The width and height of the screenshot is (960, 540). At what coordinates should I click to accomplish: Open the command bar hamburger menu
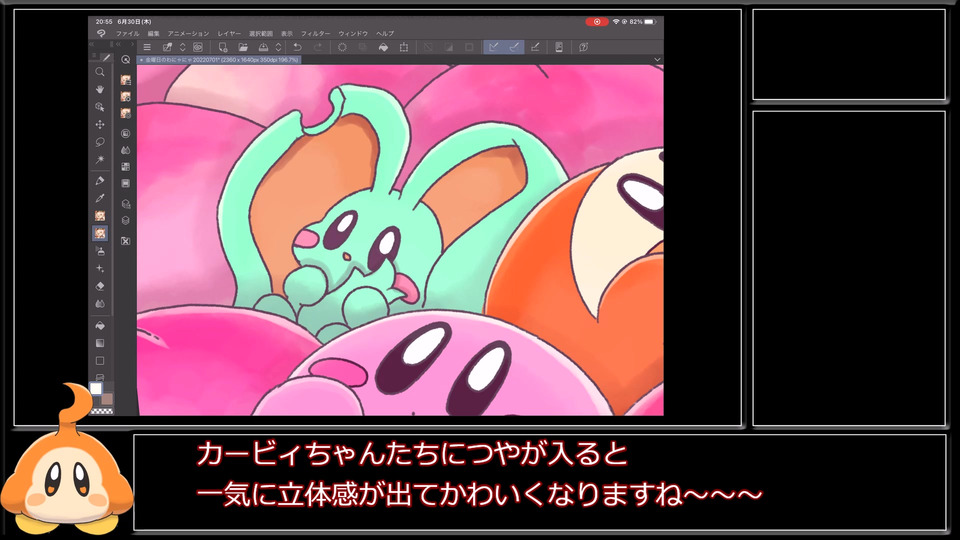(147, 47)
